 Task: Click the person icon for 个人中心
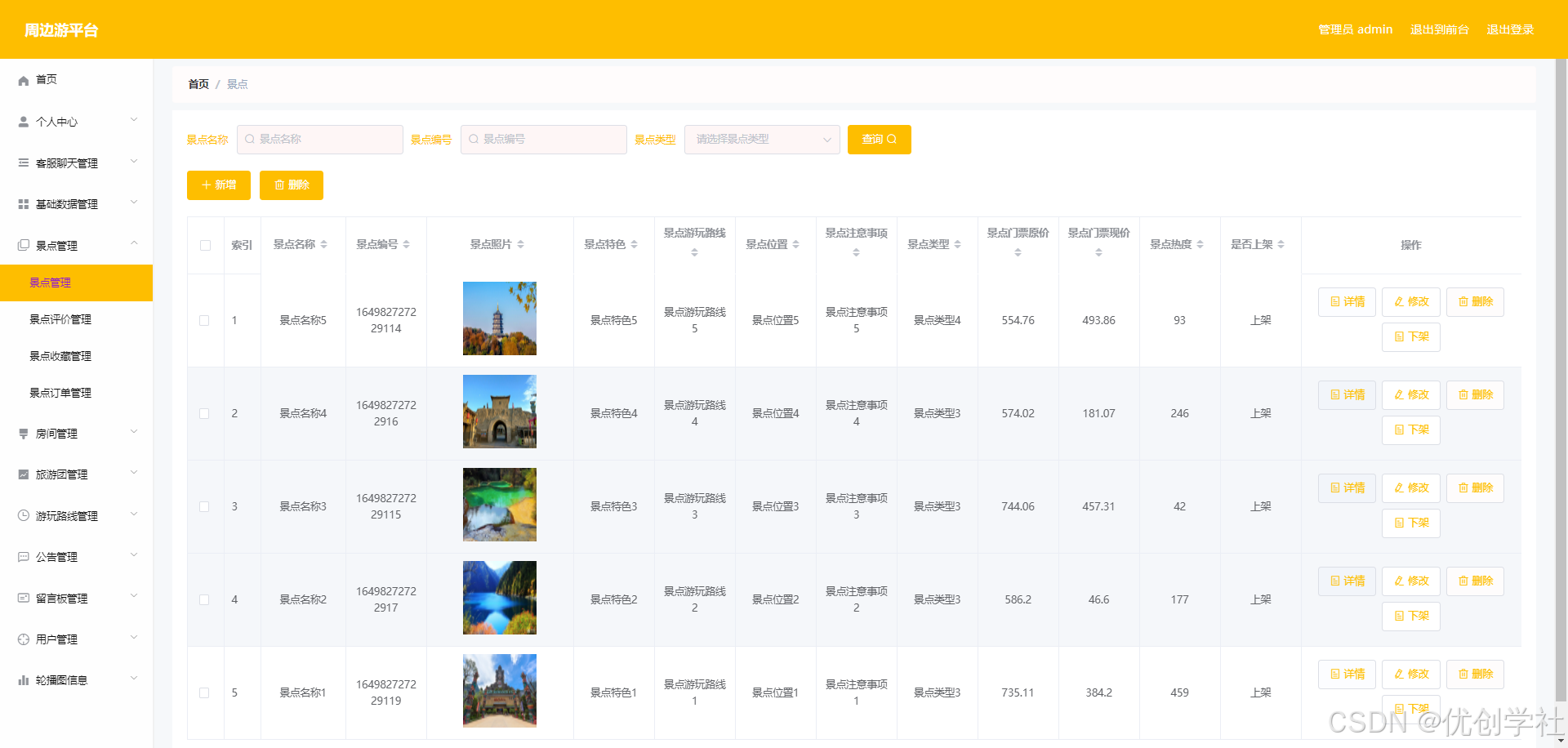click(x=24, y=122)
